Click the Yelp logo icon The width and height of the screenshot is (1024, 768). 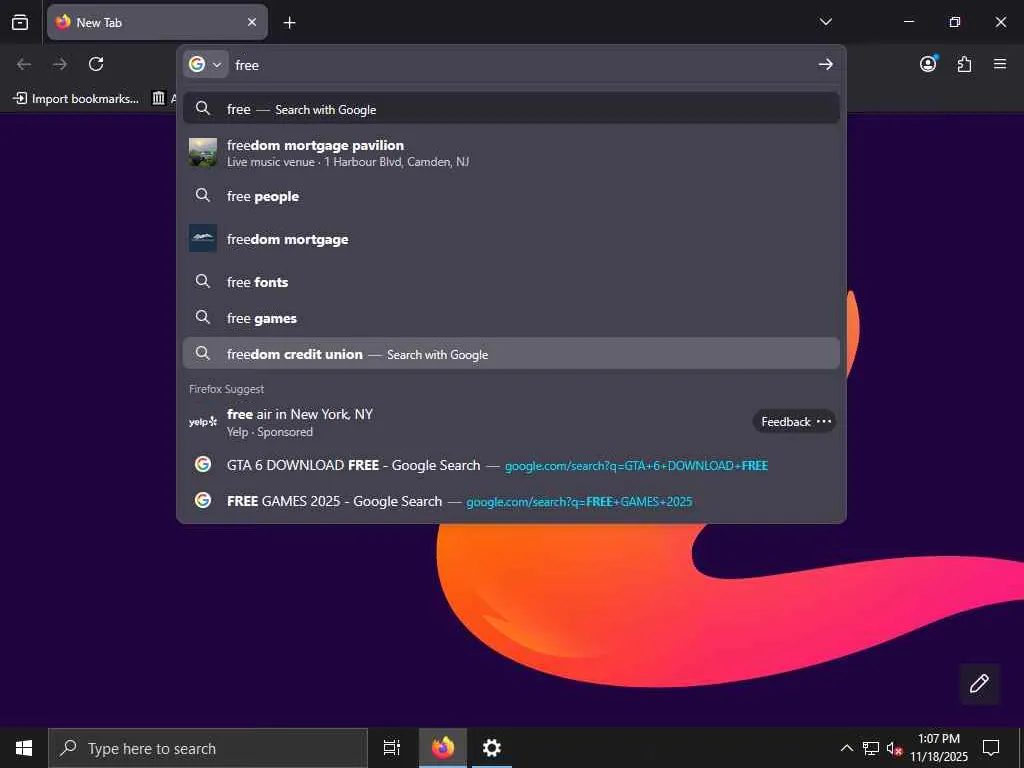tap(202, 422)
